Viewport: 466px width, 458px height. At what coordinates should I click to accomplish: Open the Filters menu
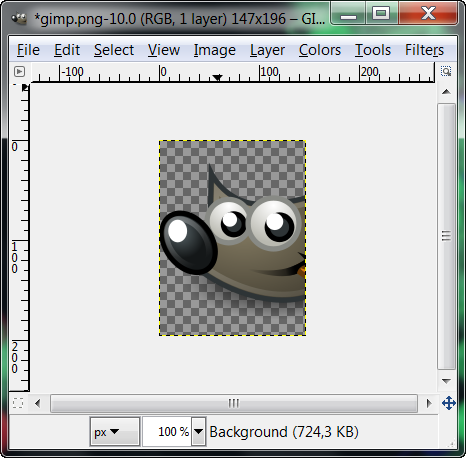click(x=424, y=50)
